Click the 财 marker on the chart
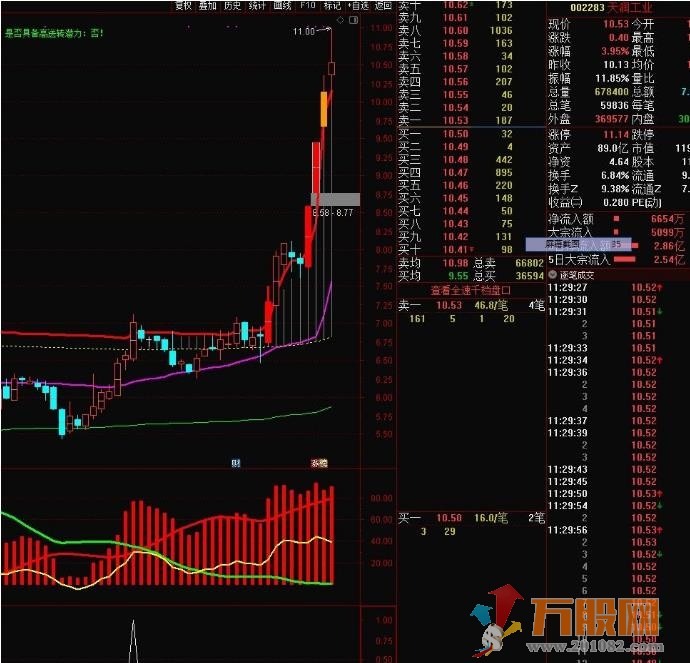Screen dimensions: 690x663 236,463
